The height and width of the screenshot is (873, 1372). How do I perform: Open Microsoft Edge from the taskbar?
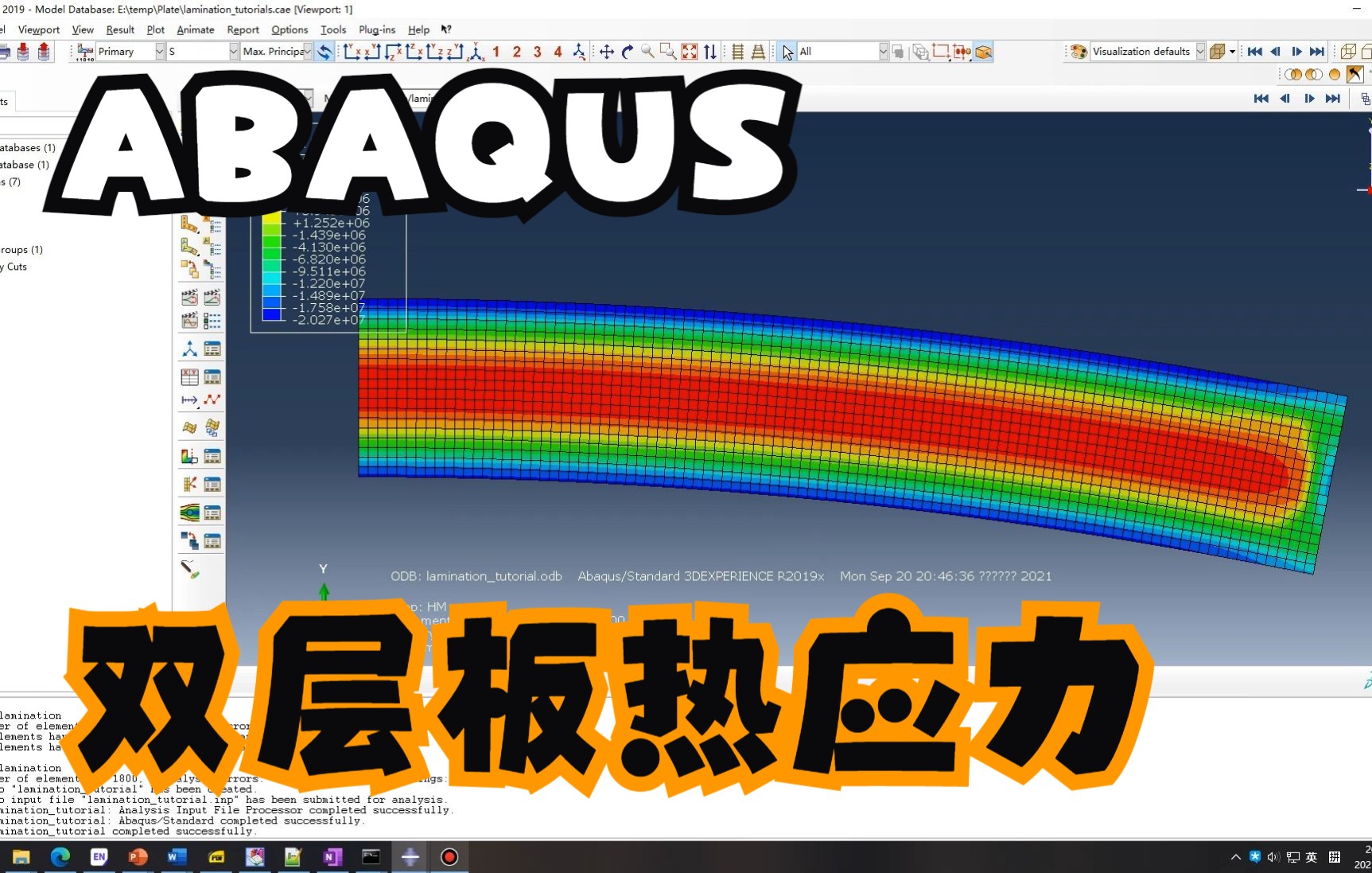[60, 857]
